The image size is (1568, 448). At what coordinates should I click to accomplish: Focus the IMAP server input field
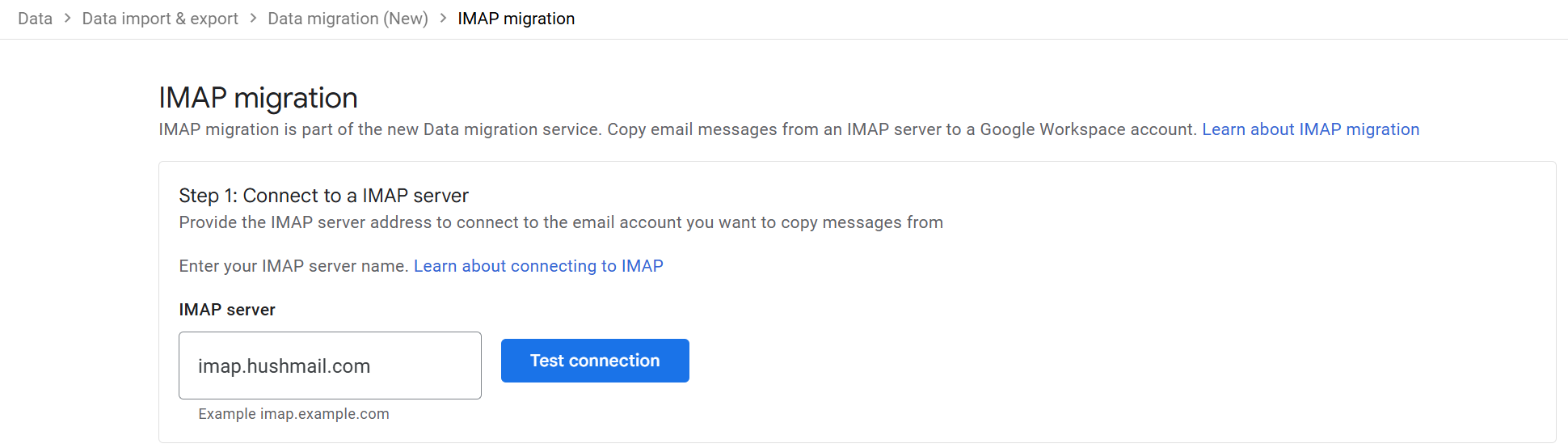(x=330, y=366)
